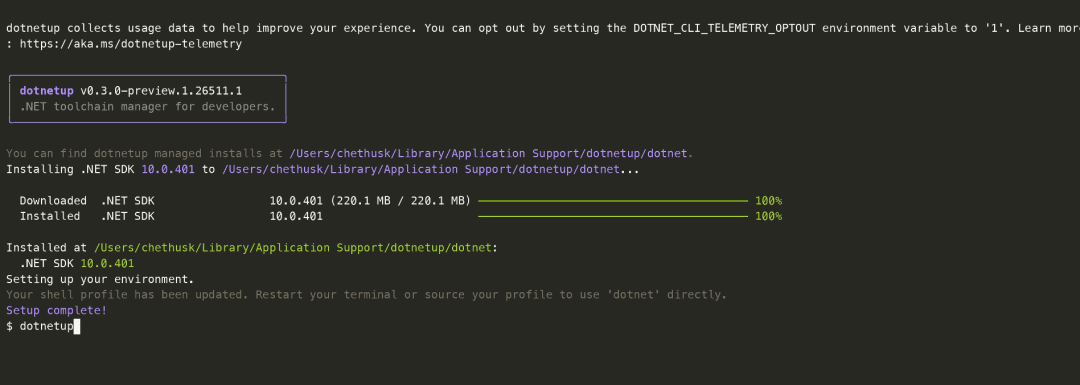The width and height of the screenshot is (1080, 385).
Task: Click 'Your shell profile has been updated' line
Action: point(366,295)
